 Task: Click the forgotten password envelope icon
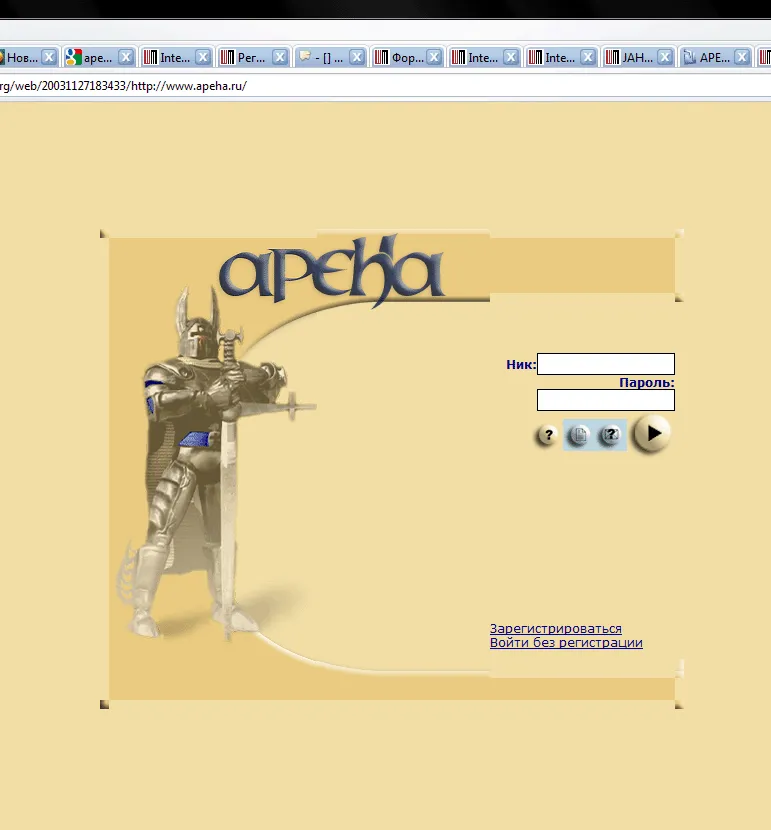click(x=610, y=436)
